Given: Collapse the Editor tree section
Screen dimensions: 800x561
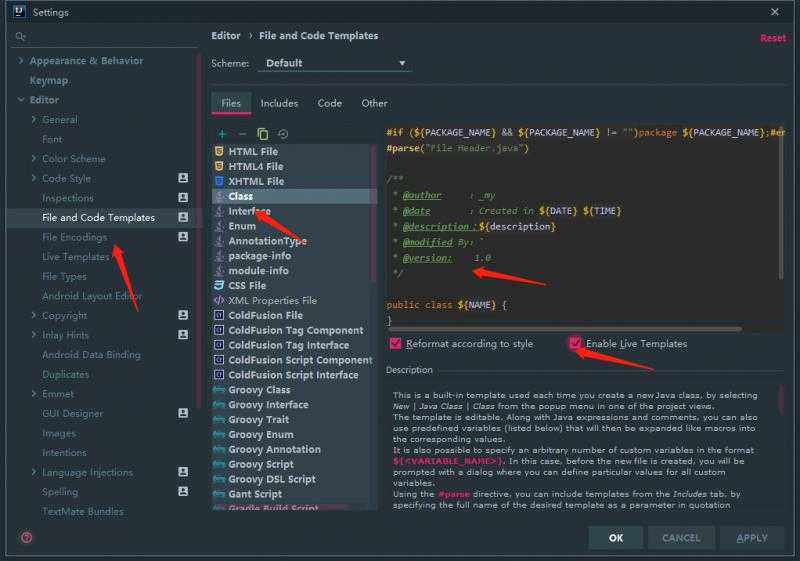Looking at the screenshot, I should (21, 100).
